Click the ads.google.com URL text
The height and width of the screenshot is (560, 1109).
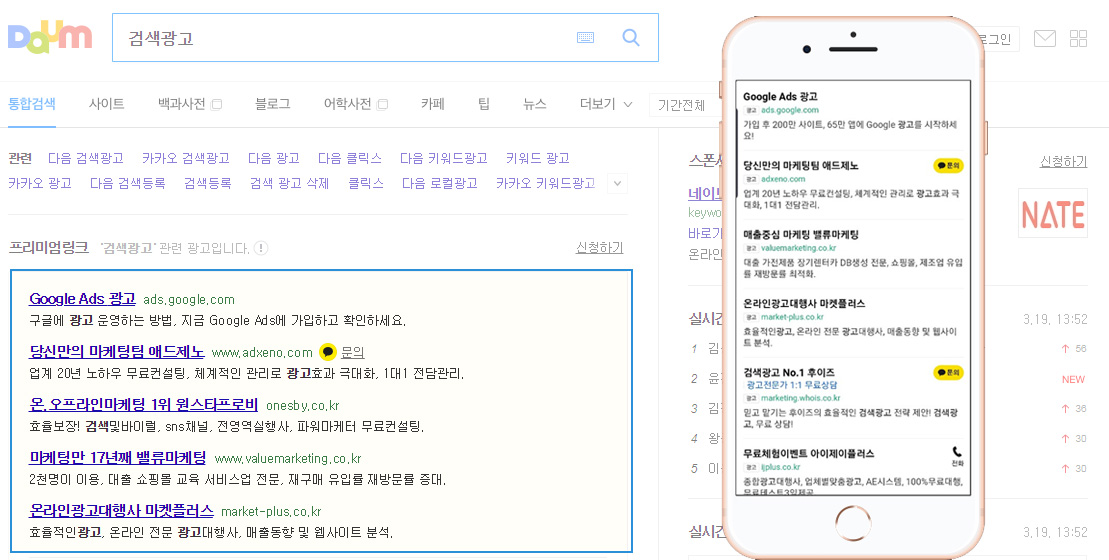189,300
